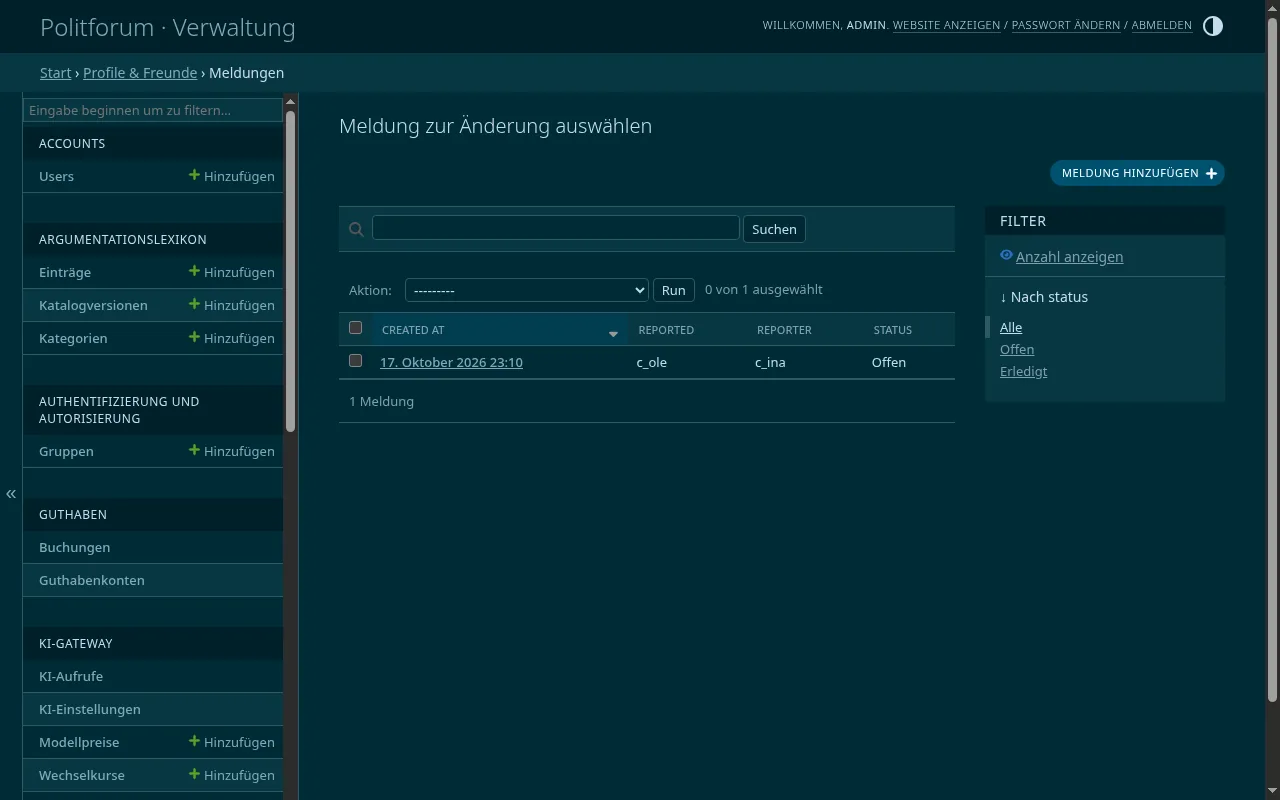This screenshot has width=1280, height=800.
Task: Sort by the Reporter column header
Action: pos(784,330)
